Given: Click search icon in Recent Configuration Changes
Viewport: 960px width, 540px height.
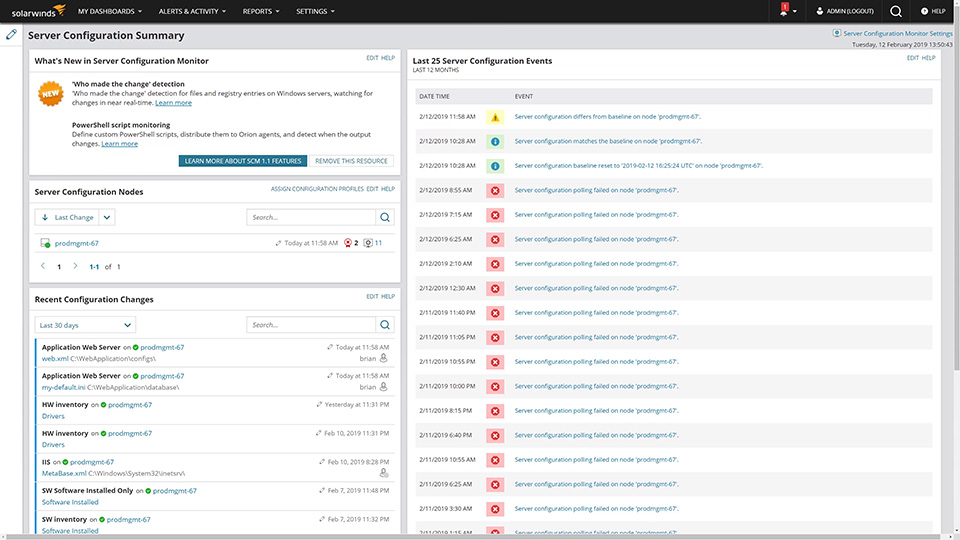Looking at the screenshot, I should pyautogui.click(x=385, y=325).
